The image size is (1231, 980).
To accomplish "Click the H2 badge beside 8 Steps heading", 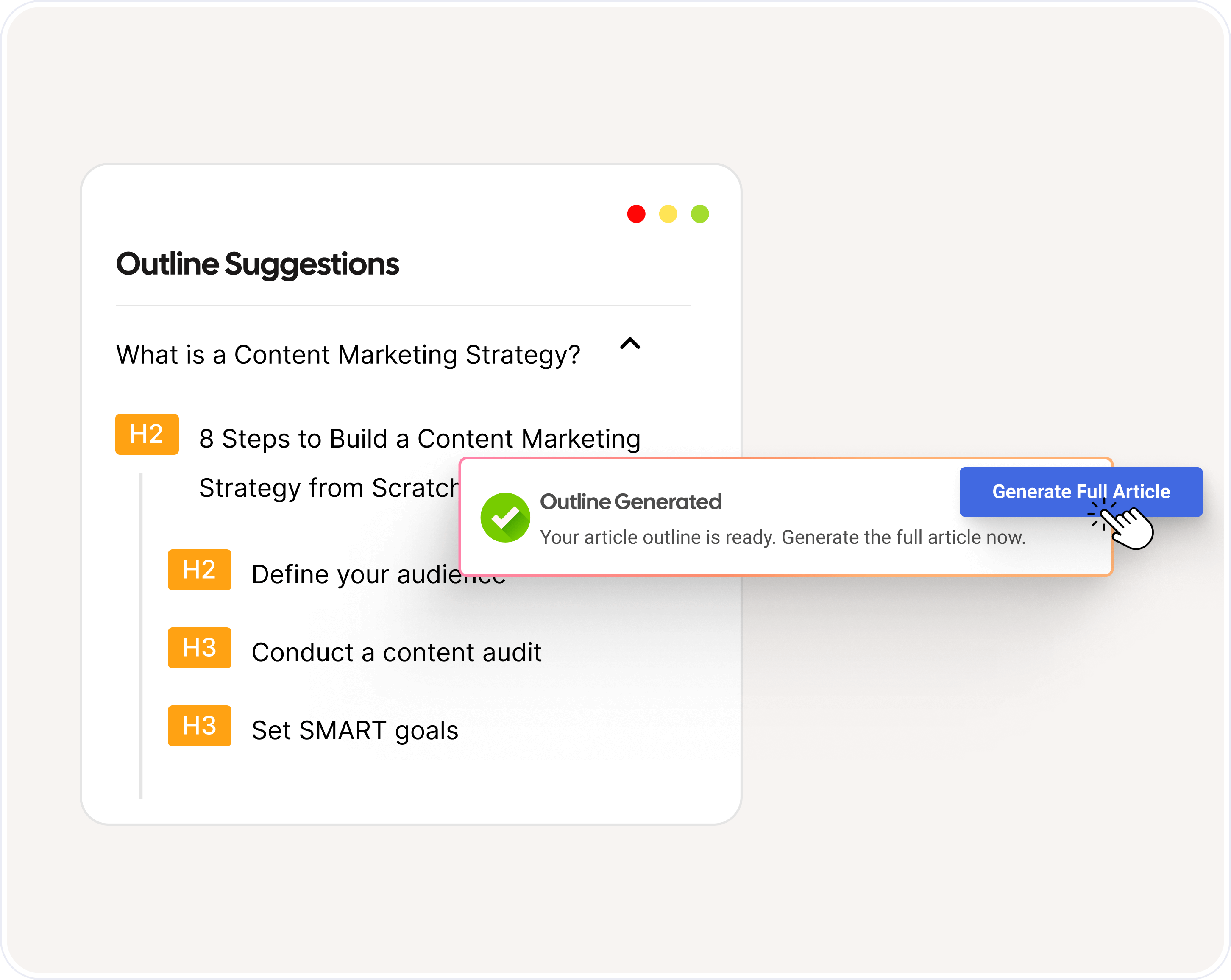I will pyautogui.click(x=147, y=434).
